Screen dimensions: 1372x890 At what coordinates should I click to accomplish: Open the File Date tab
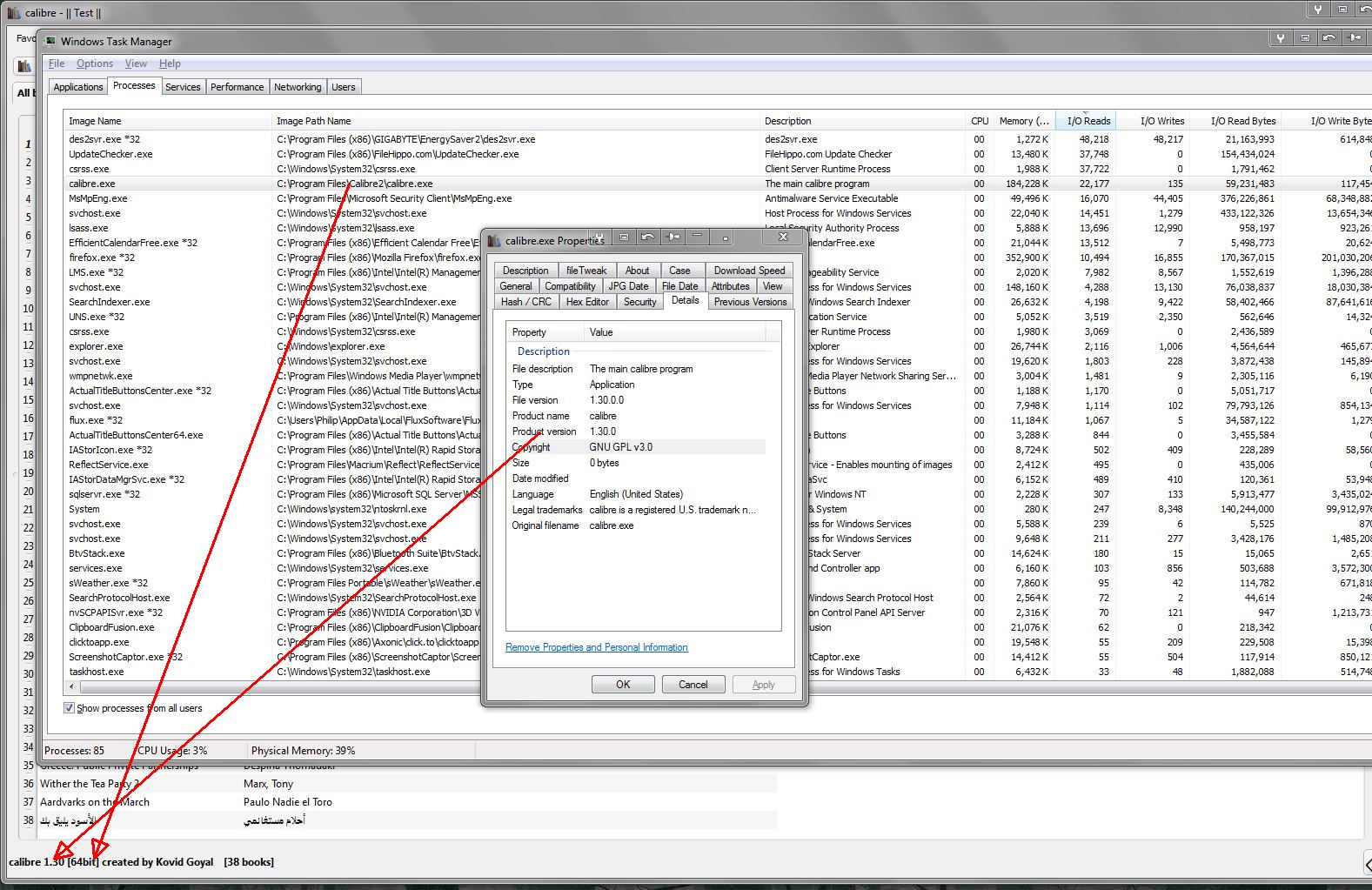pos(680,286)
